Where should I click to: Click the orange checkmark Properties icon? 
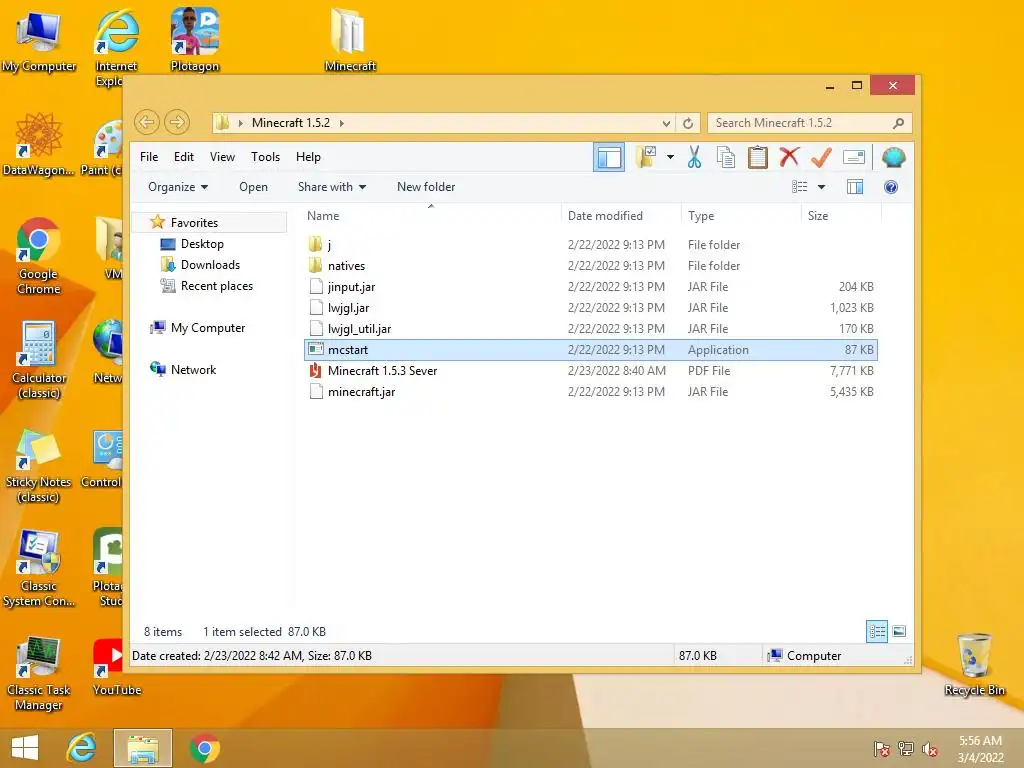pos(821,157)
